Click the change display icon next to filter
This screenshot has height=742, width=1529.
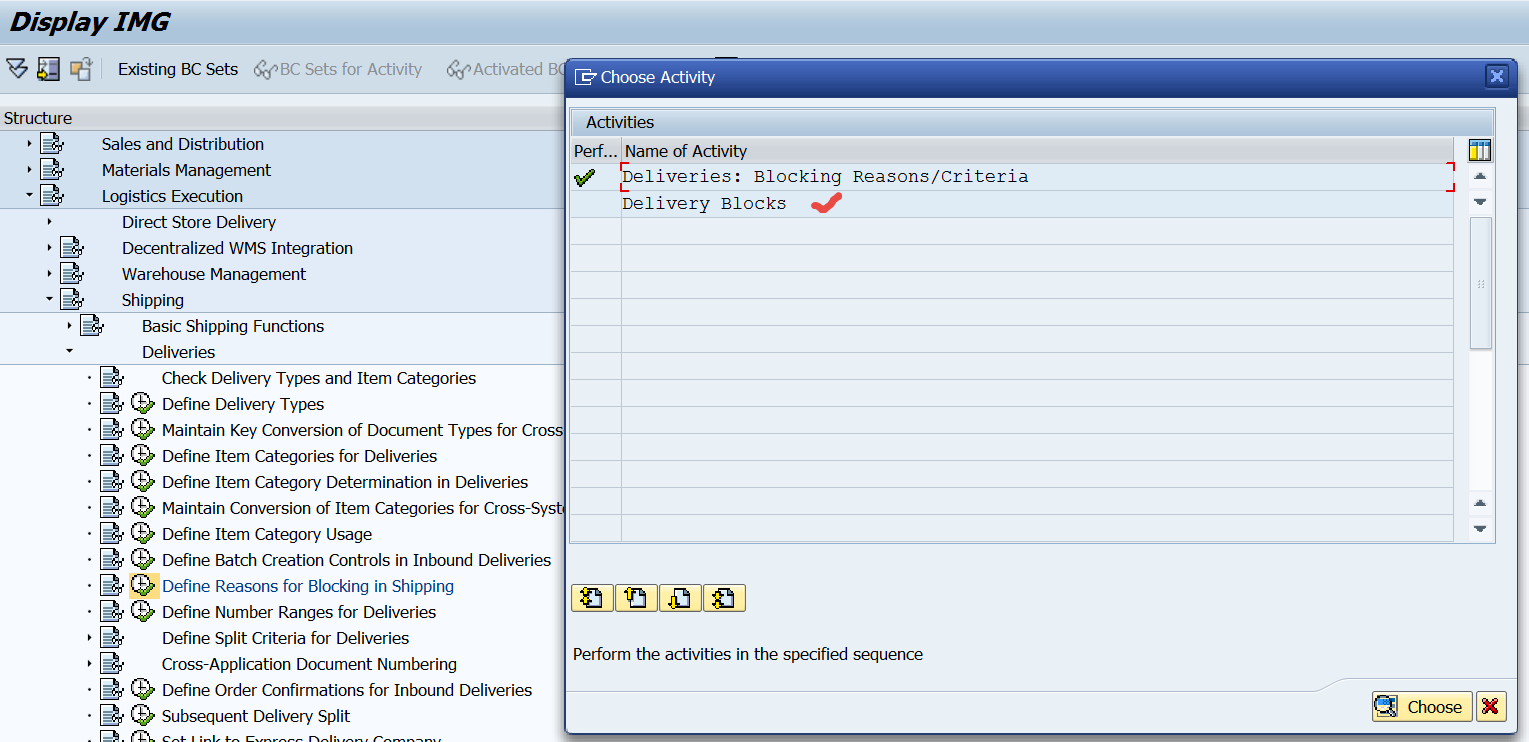[x=46, y=68]
